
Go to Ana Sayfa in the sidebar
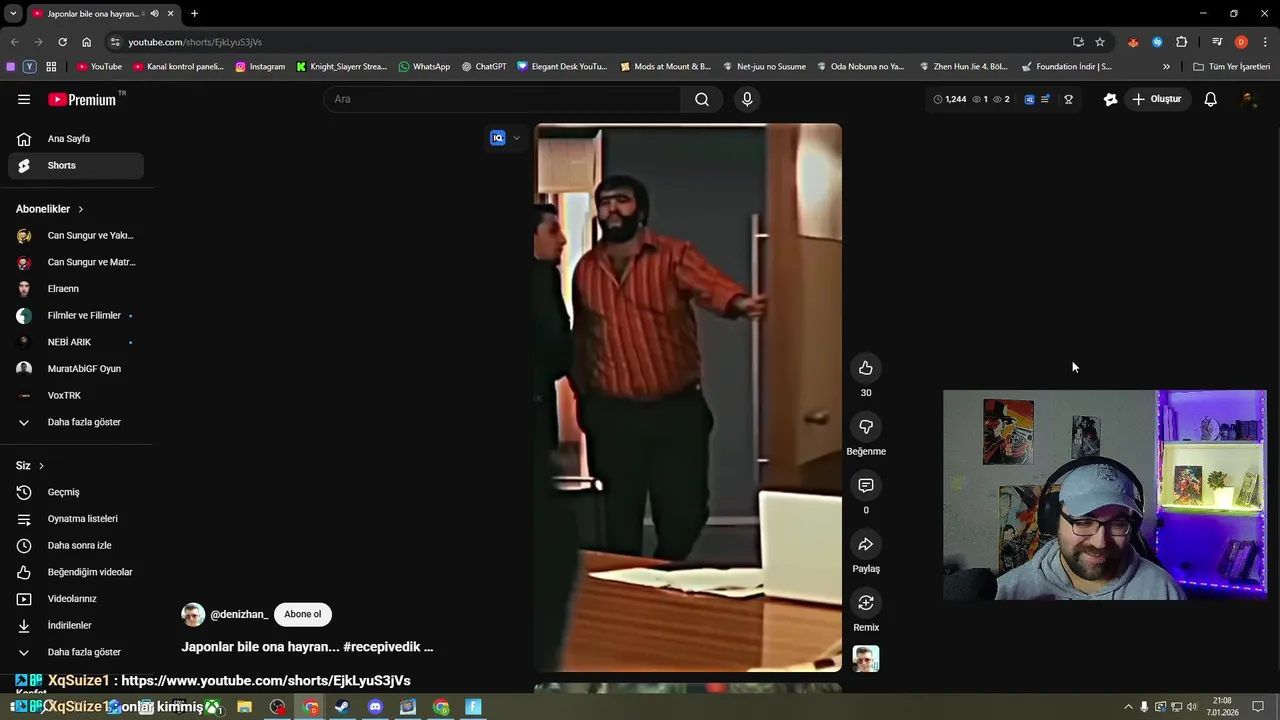click(x=76, y=139)
